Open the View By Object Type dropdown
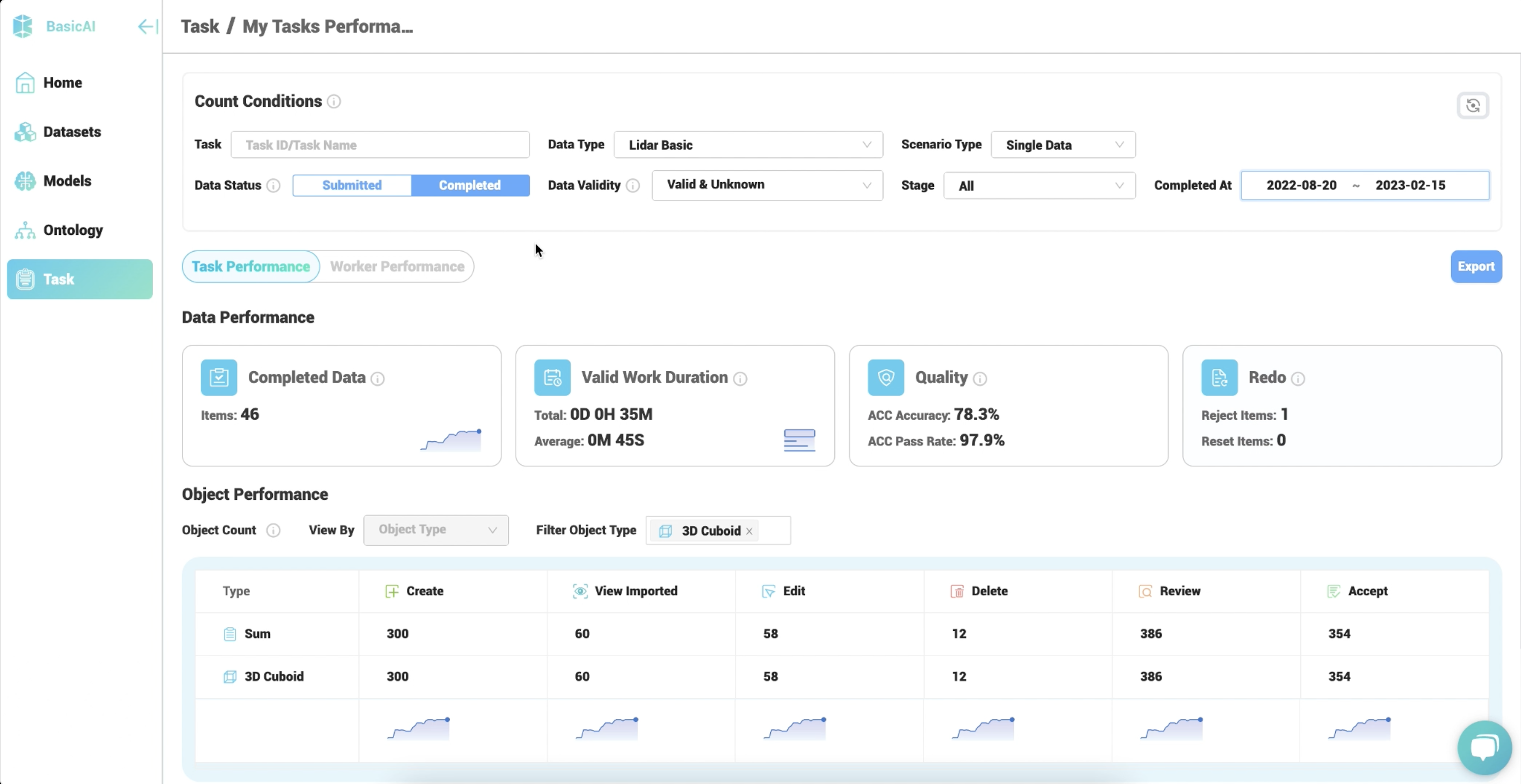Viewport: 1521px width, 784px height. (436, 530)
